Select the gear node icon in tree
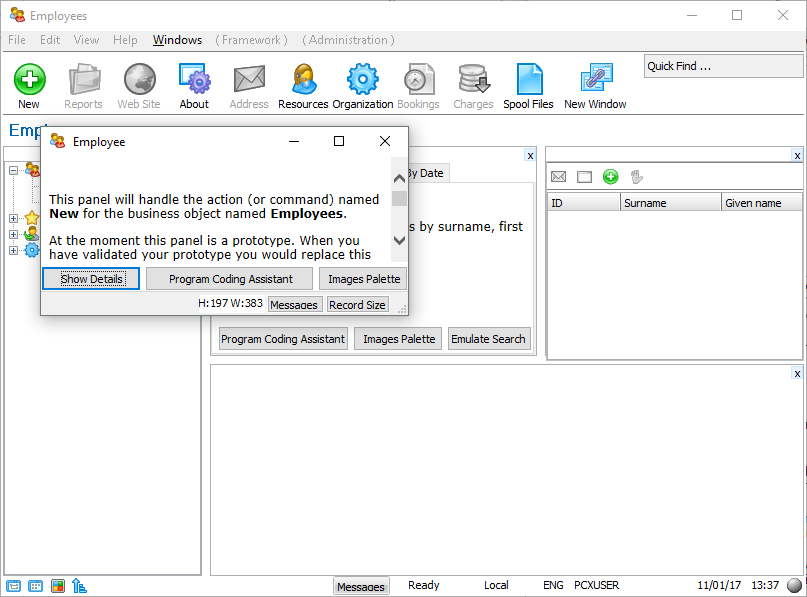The width and height of the screenshot is (807, 597). [x=32, y=250]
